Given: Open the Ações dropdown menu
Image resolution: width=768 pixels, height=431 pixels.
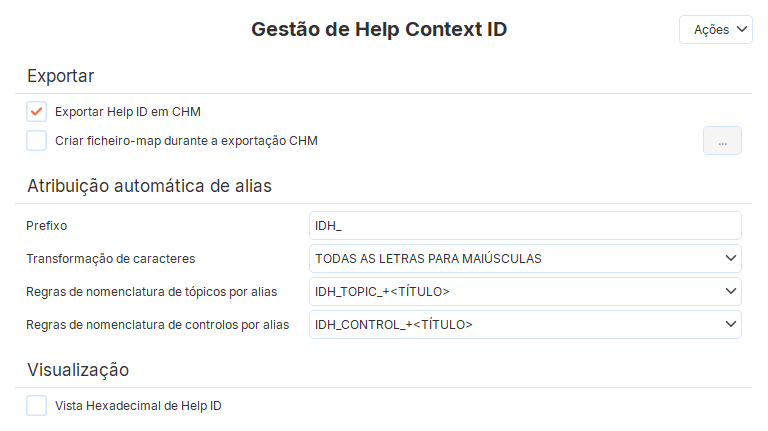Looking at the screenshot, I should (x=715, y=30).
